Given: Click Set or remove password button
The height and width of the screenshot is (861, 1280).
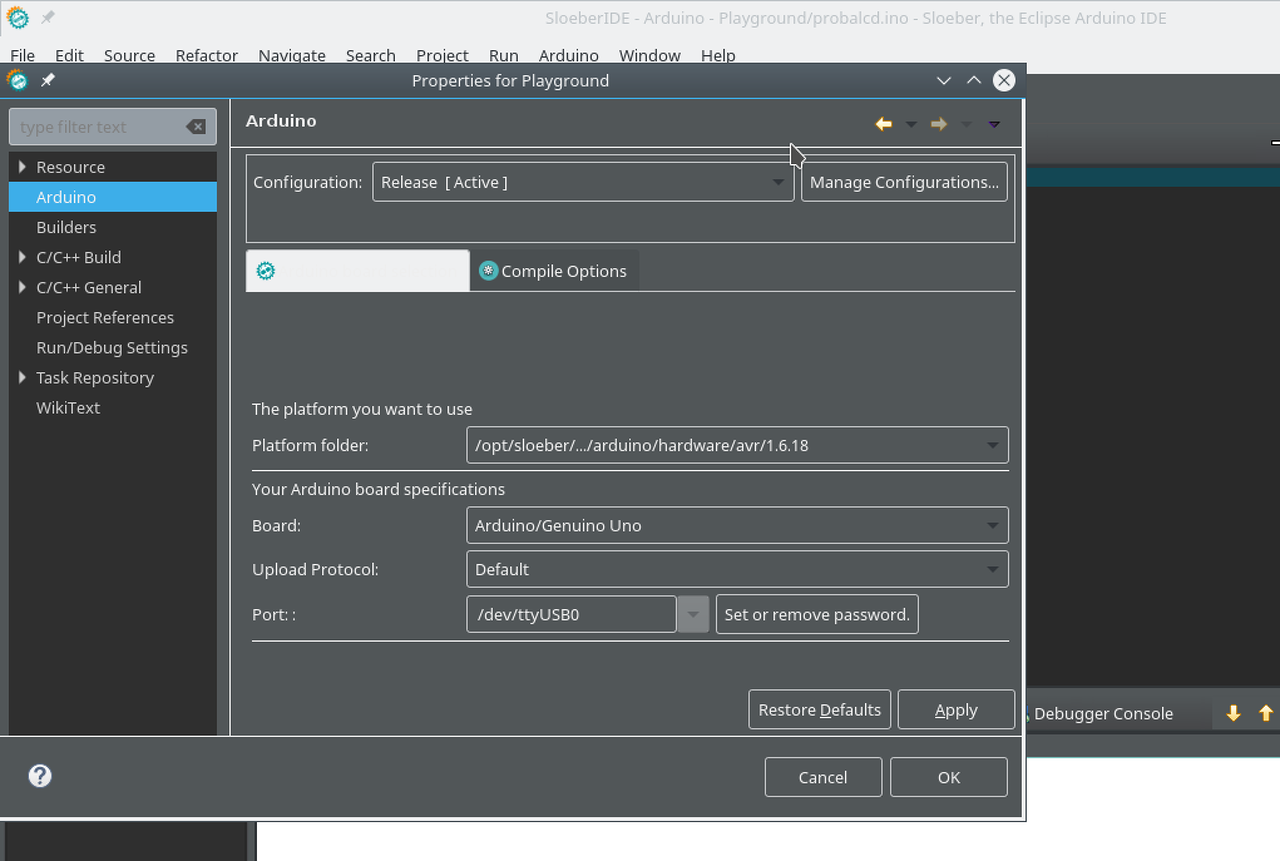Looking at the screenshot, I should pos(817,614).
